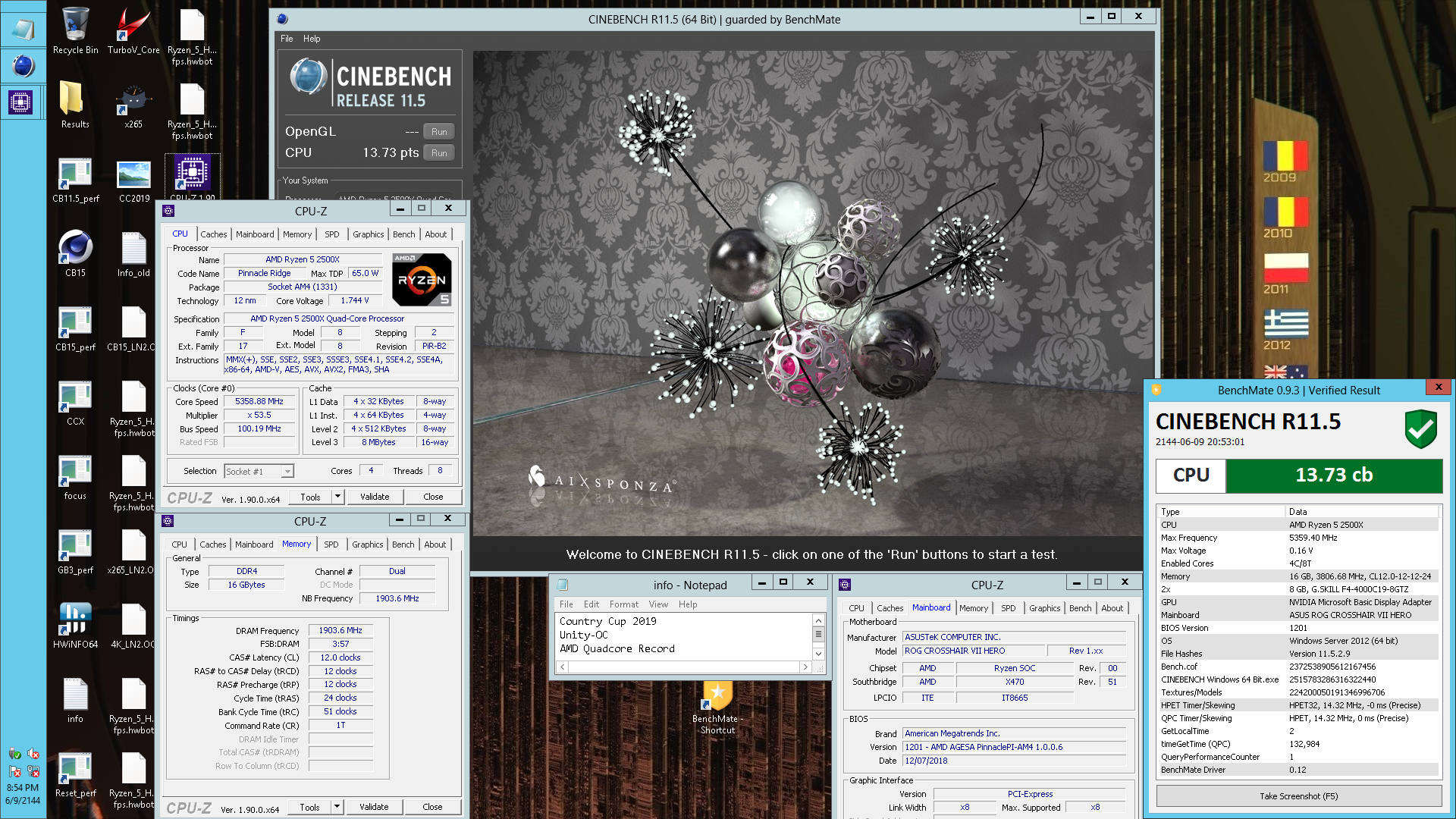Screen dimensions: 1456x819
Task: Switch to Bench tab in top CPU-Z
Action: pos(403,234)
